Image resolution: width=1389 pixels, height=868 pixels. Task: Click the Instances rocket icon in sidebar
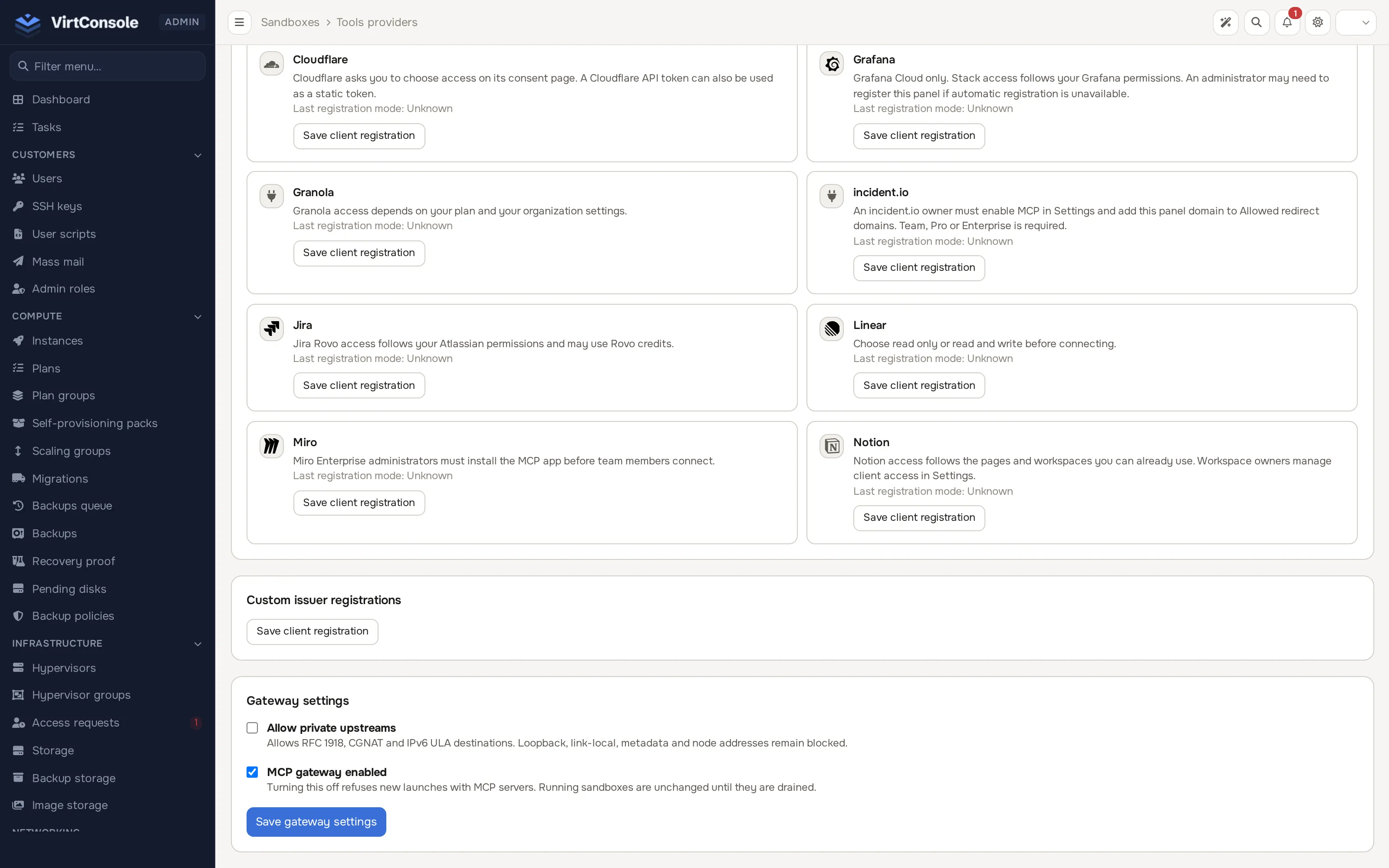click(x=18, y=340)
